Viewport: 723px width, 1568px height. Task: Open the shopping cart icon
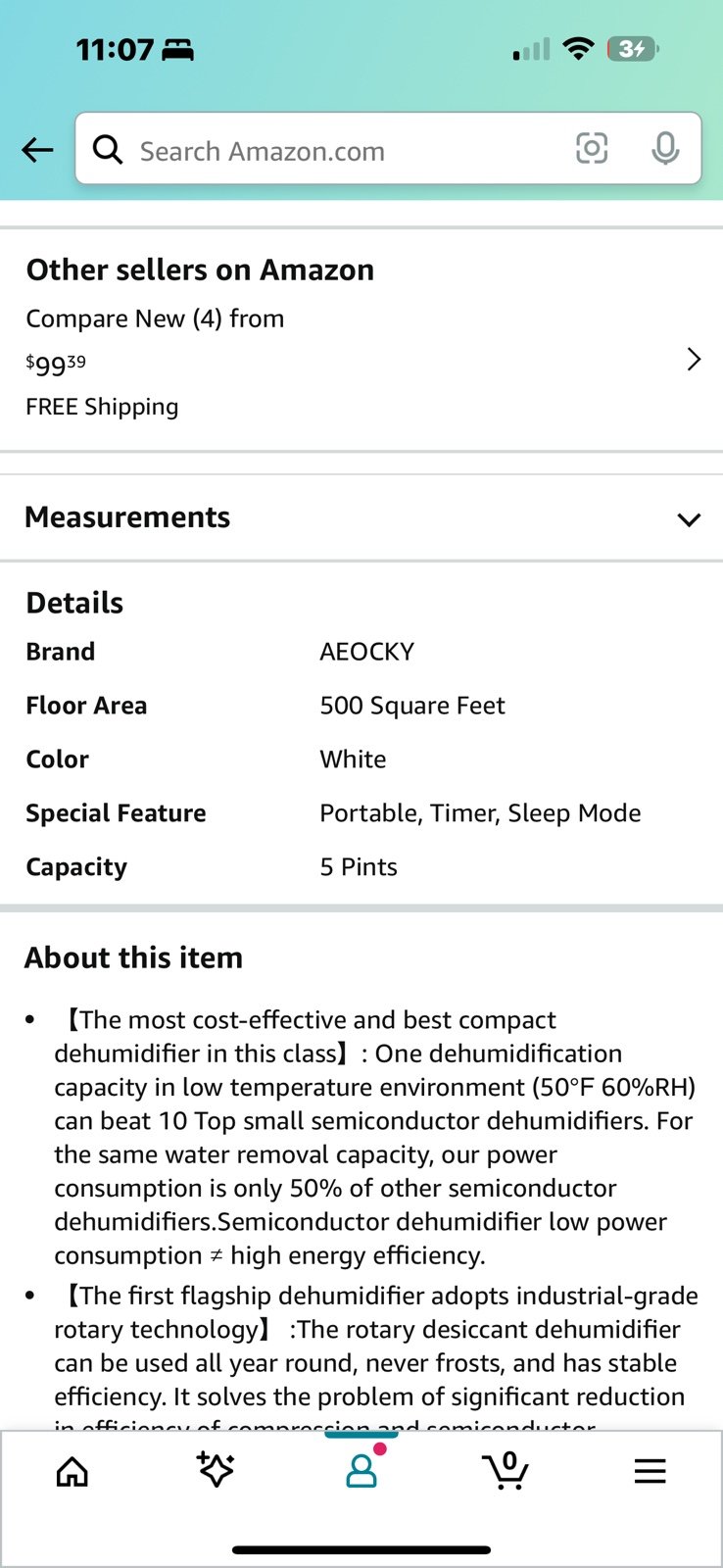click(506, 1470)
